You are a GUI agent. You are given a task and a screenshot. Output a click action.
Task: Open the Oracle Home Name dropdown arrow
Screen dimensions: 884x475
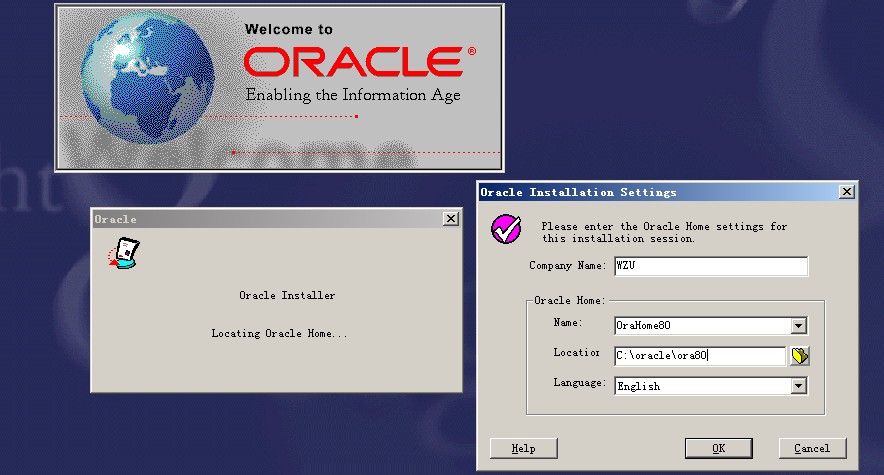[798, 326]
